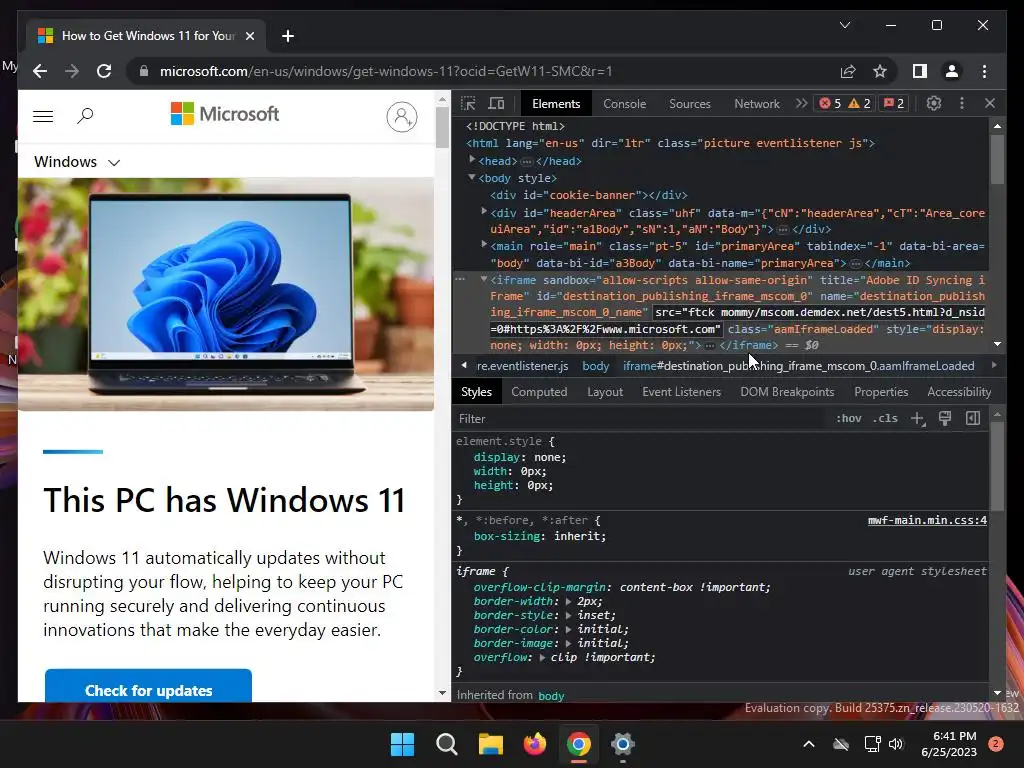Open DevTools customize three-dot menu
Screen dimensions: 1024x768
[962, 103]
